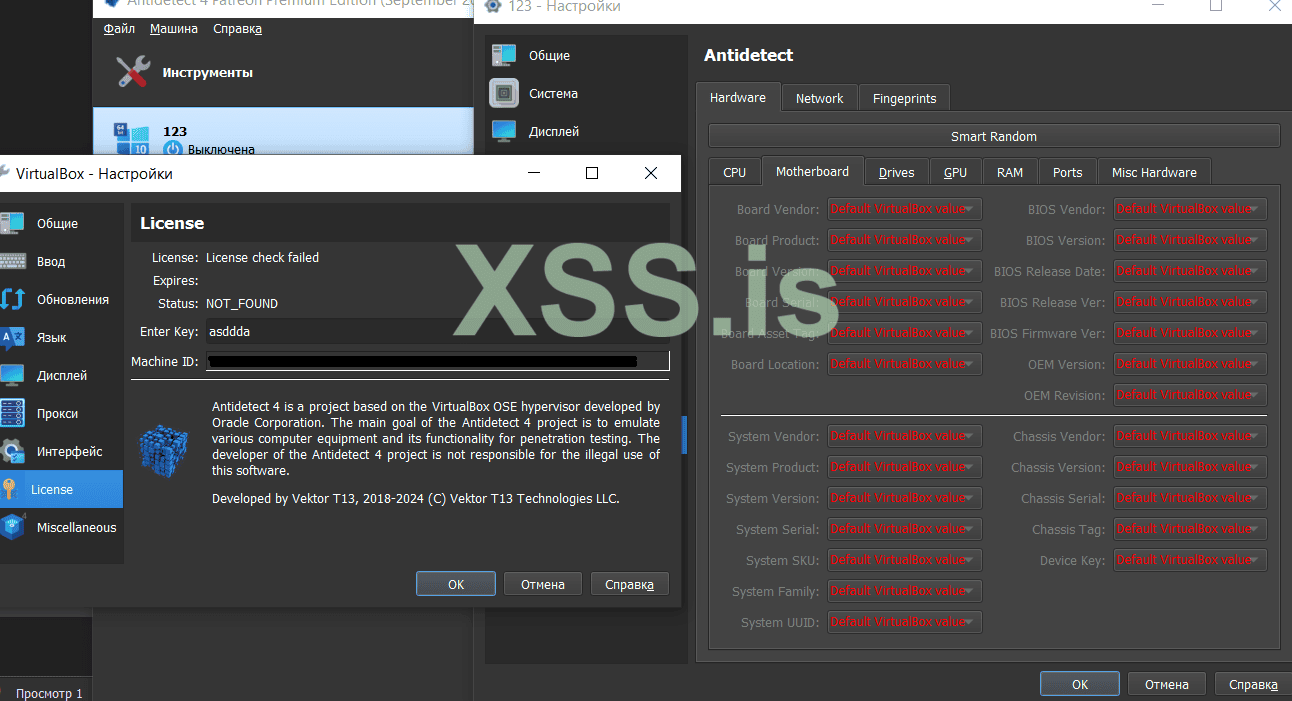This screenshot has width=1292, height=701.
Task: Open the OEM Revision dropdown
Action: (x=1190, y=395)
